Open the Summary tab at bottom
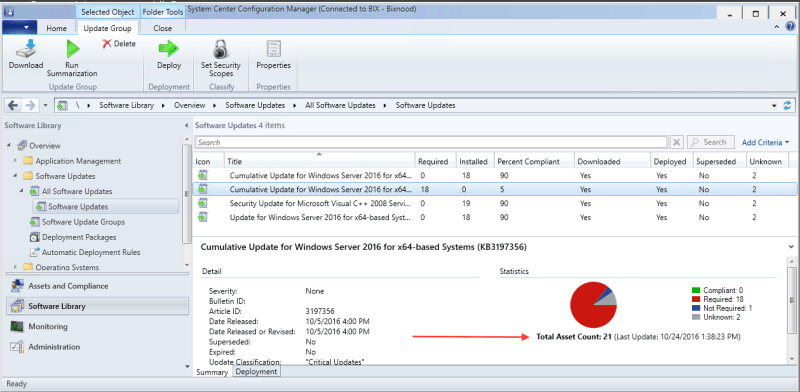 pos(212,372)
